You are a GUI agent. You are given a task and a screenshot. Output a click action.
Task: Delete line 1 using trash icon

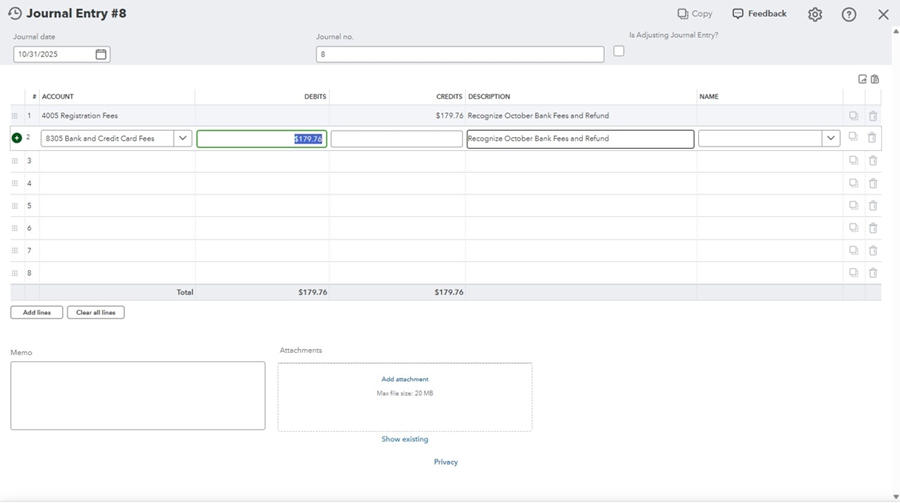tap(873, 116)
